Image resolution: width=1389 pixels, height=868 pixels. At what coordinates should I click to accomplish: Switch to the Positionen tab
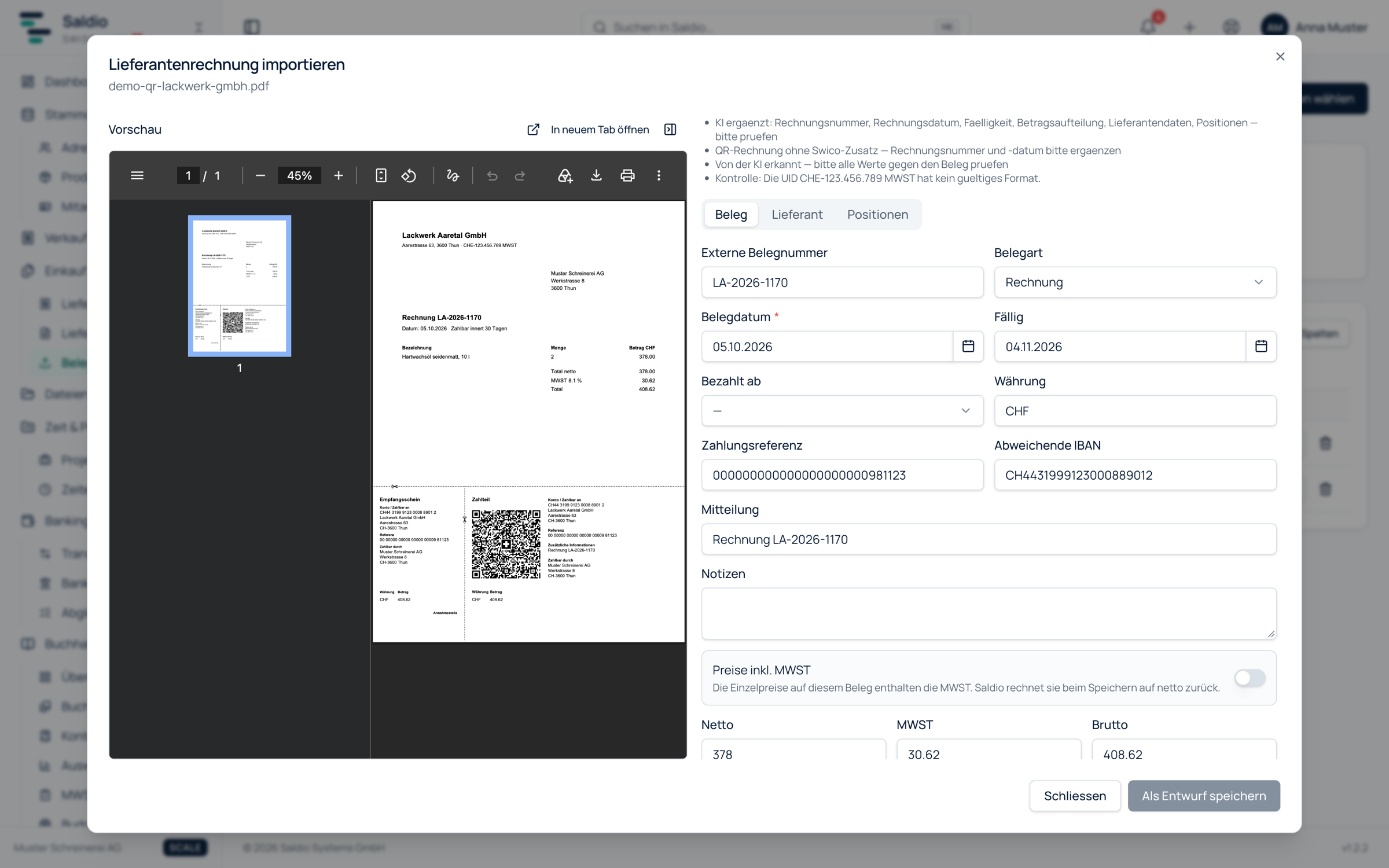click(x=877, y=215)
